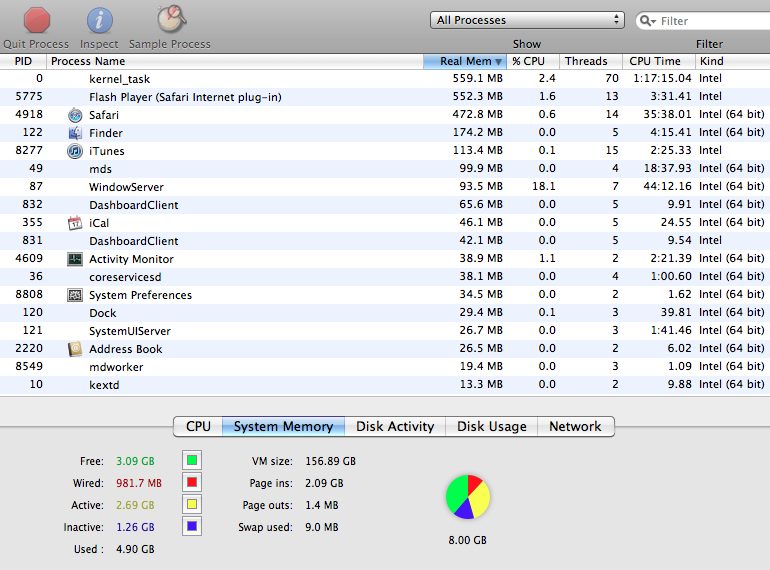The width and height of the screenshot is (770, 570).
Task: Toggle the Real Mem sort arrow
Action: coord(498,61)
